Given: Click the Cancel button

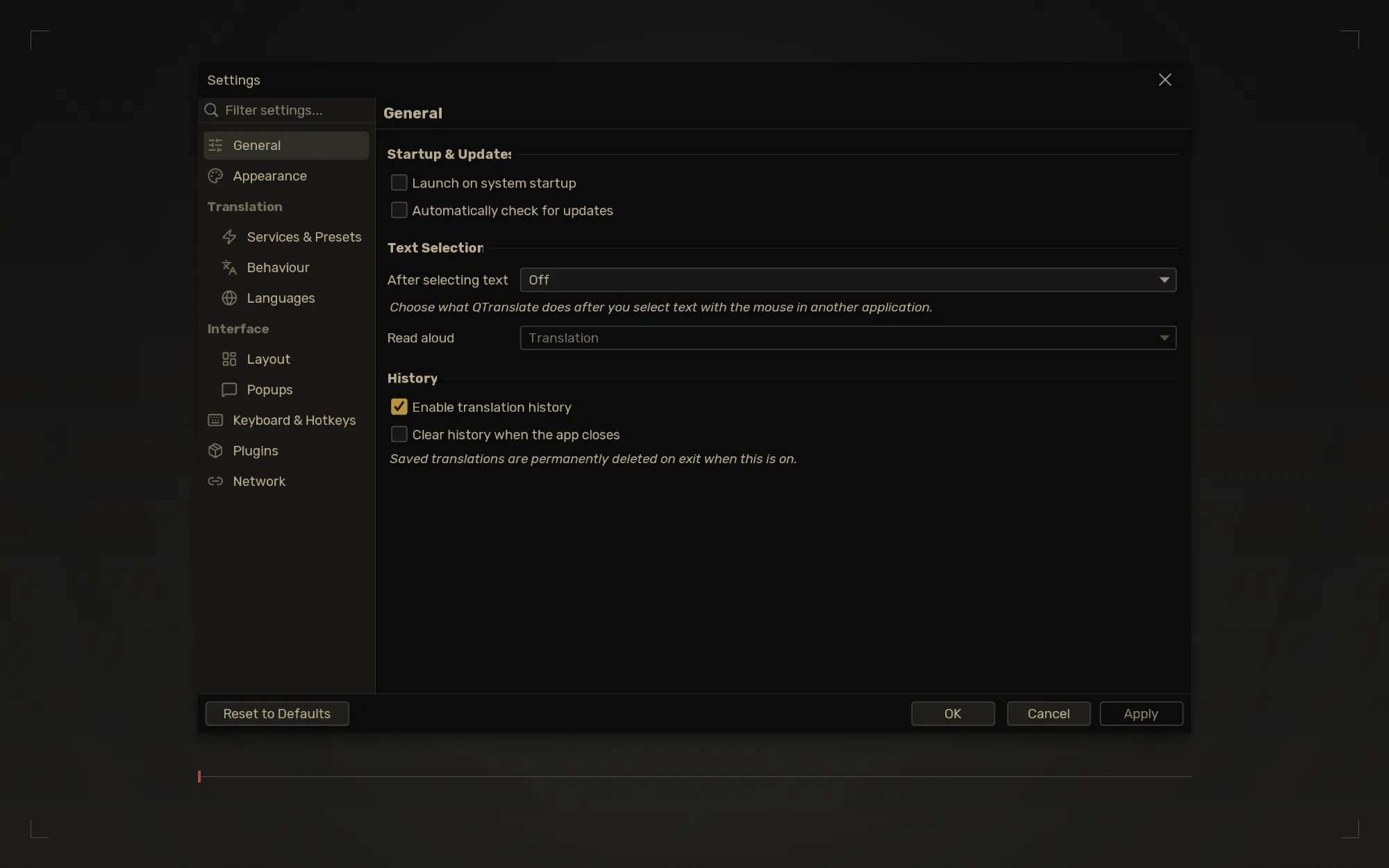Looking at the screenshot, I should point(1049,714).
